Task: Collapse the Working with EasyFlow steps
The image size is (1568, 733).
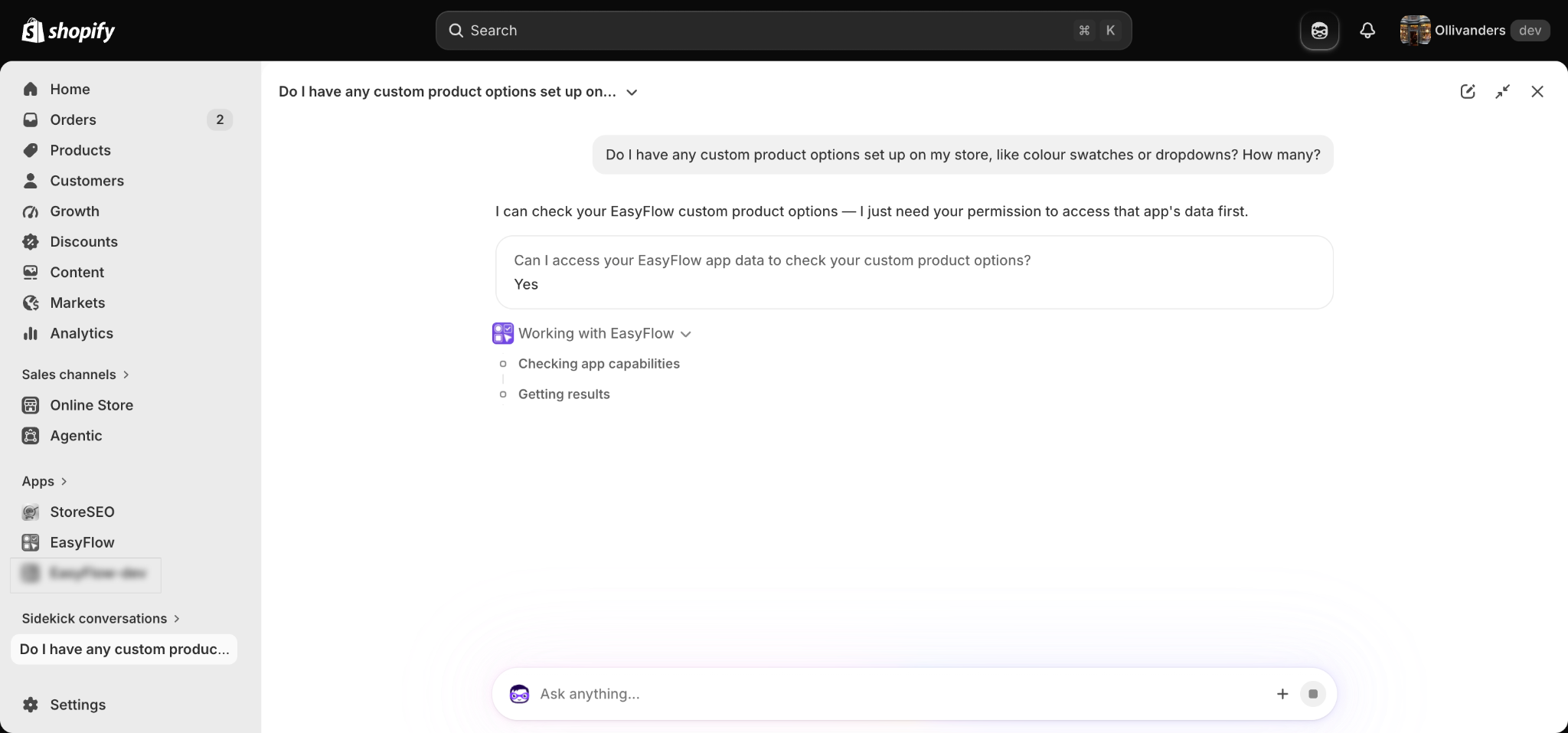Action: point(686,334)
